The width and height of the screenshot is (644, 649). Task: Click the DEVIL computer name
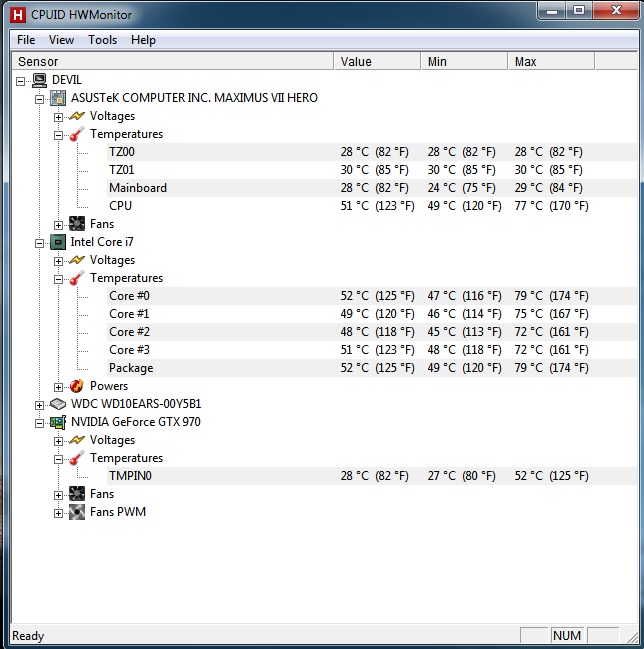click(67, 79)
